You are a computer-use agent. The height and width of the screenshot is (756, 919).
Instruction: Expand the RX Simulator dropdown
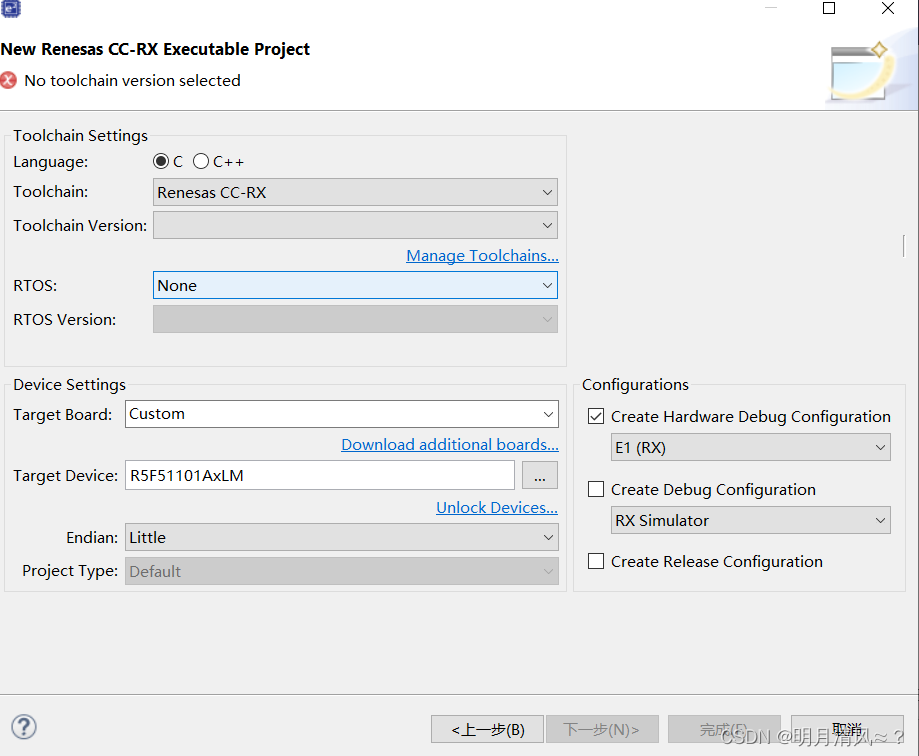pos(751,520)
